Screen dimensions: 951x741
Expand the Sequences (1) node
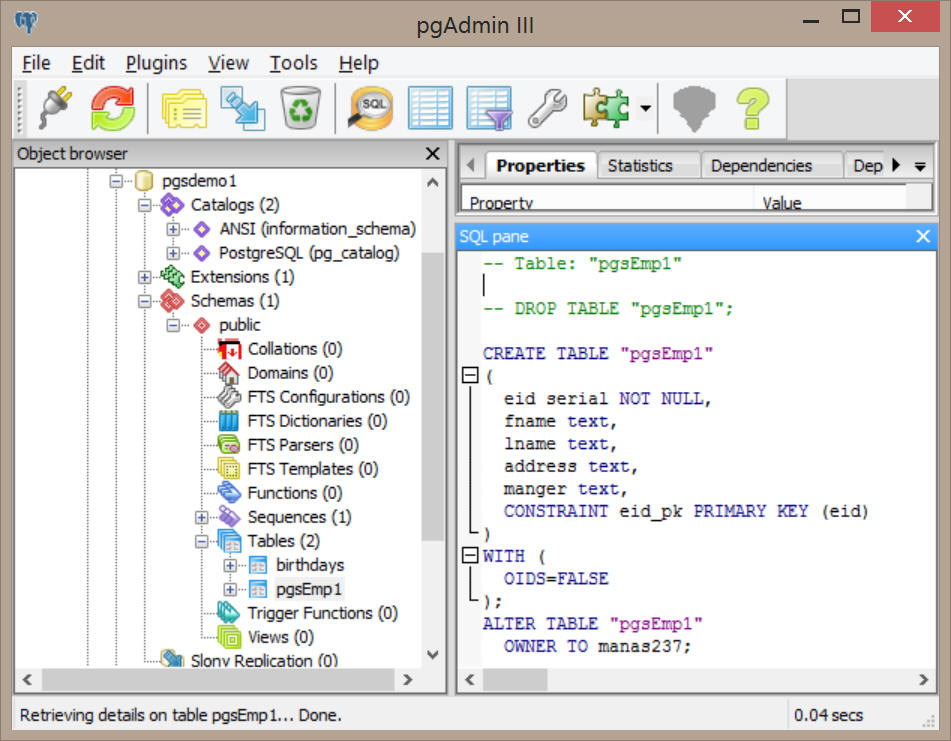pyautogui.click(x=201, y=517)
